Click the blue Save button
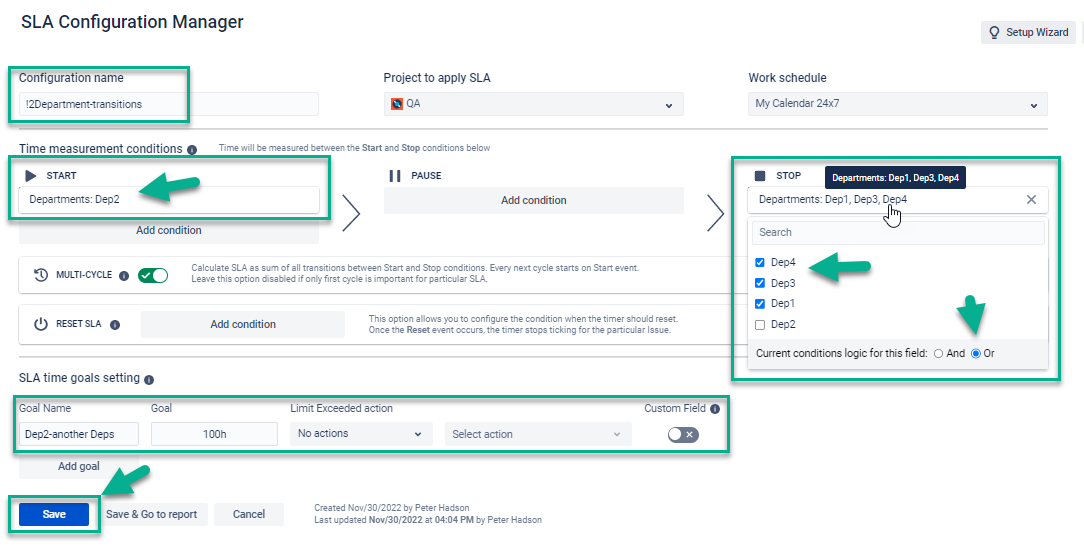The image size is (1084, 545). pyautogui.click(x=54, y=514)
